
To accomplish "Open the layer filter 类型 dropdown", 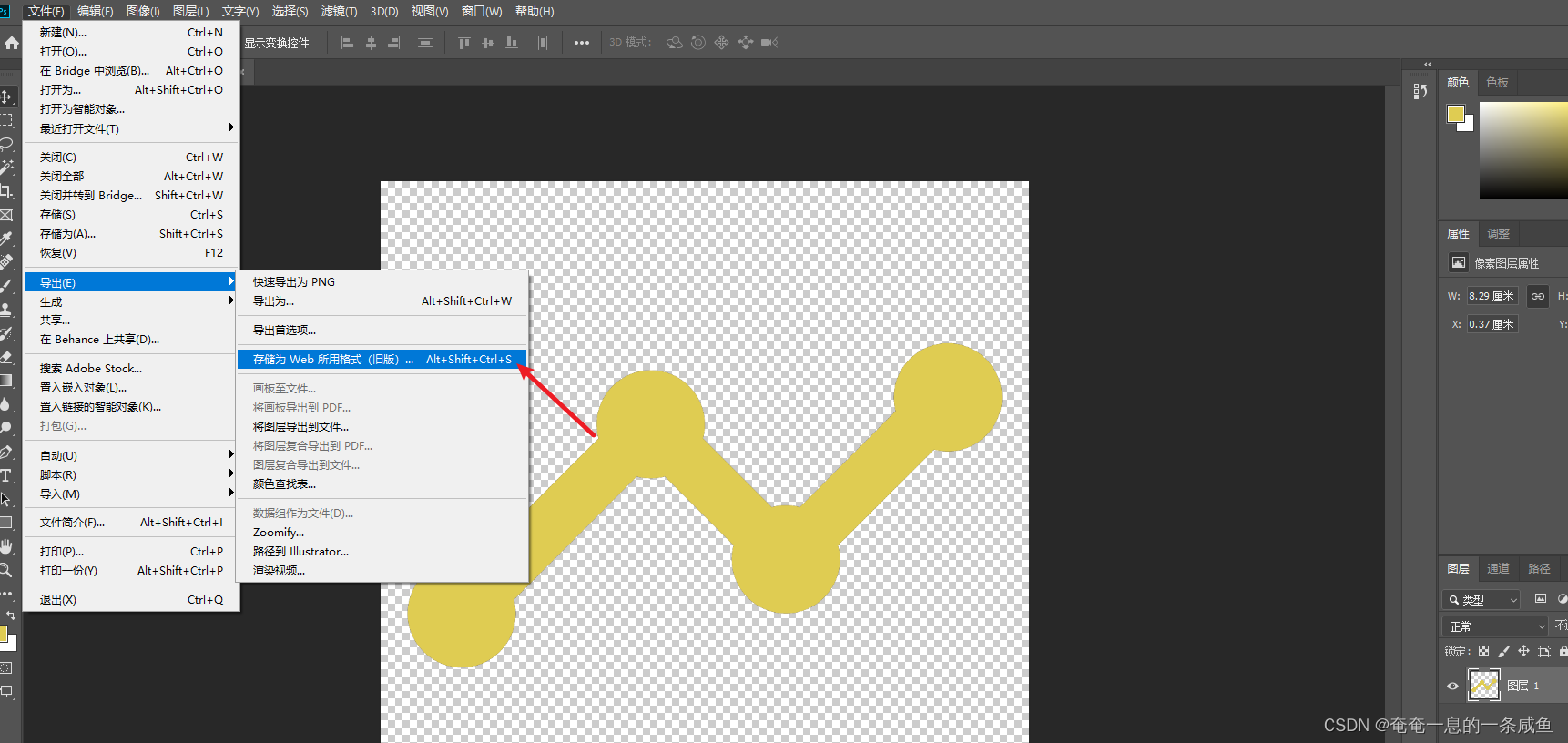I will [x=1481, y=600].
